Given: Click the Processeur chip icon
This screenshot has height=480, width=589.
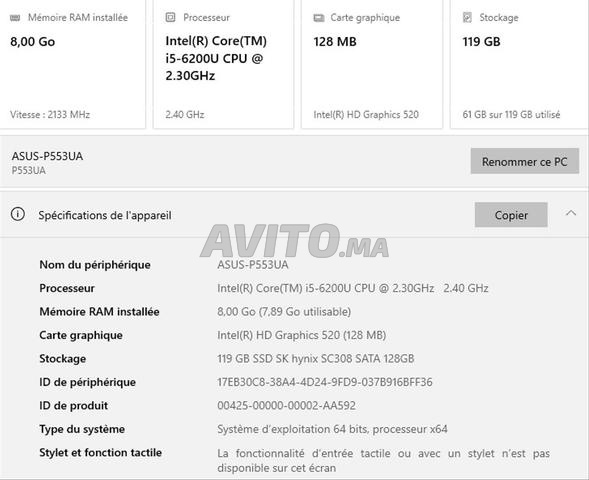Looking at the screenshot, I should [170, 17].
